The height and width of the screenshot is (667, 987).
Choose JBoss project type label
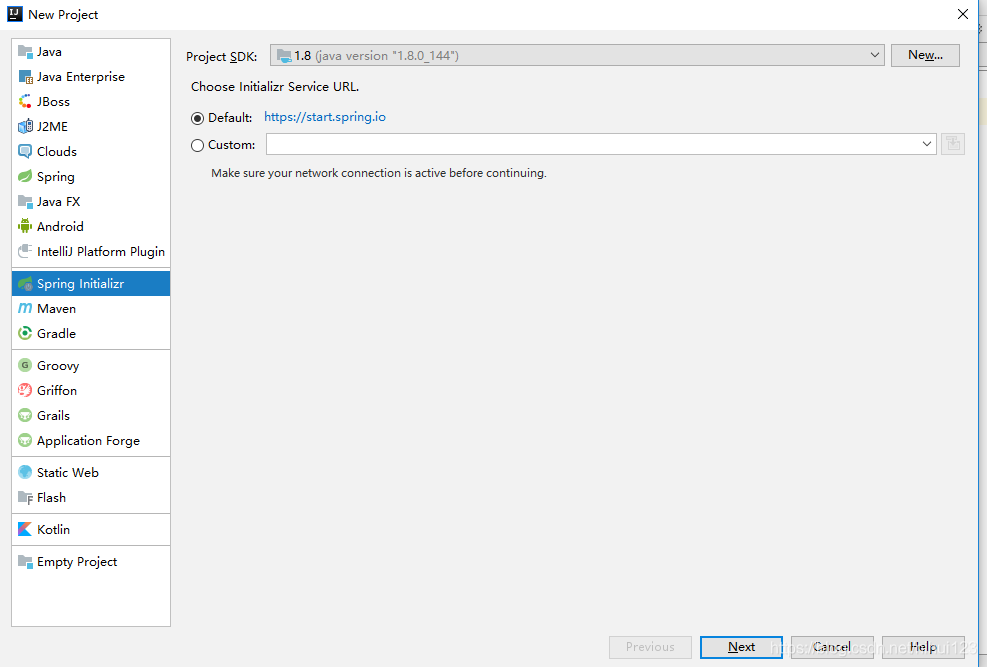click(53, 101)
